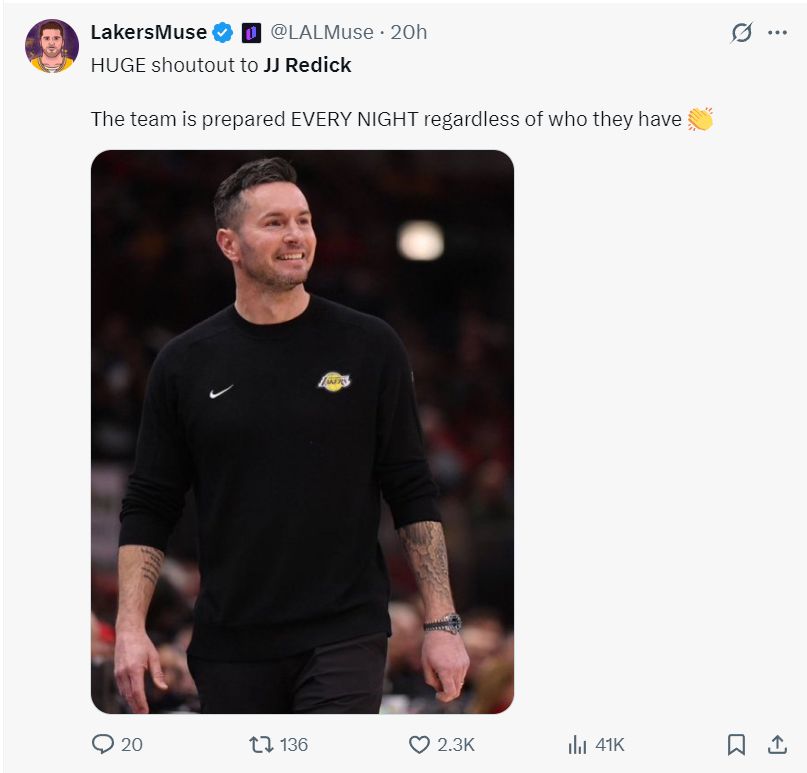The width and height of the screenshot is (807, 773).
Task: Click the blue verified checkmark badge
Action: tap(223, 33)
